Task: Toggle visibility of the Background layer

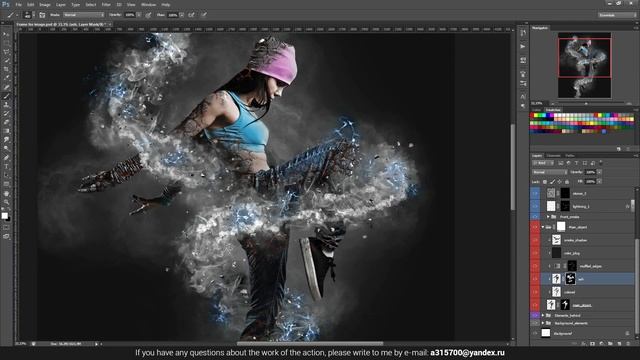Action: [535, 333]
